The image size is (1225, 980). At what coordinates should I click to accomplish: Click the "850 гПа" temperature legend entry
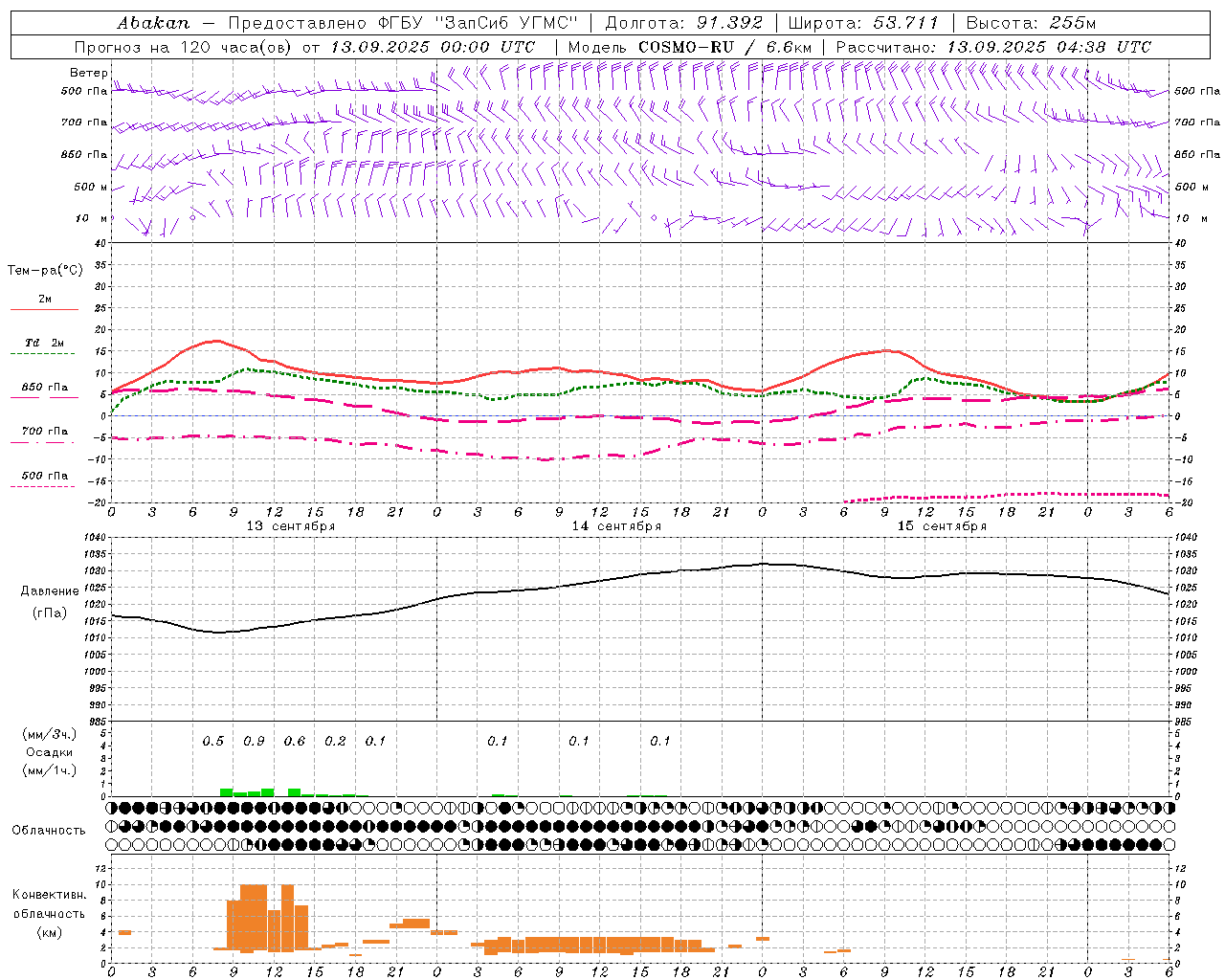tap(45, 387)
